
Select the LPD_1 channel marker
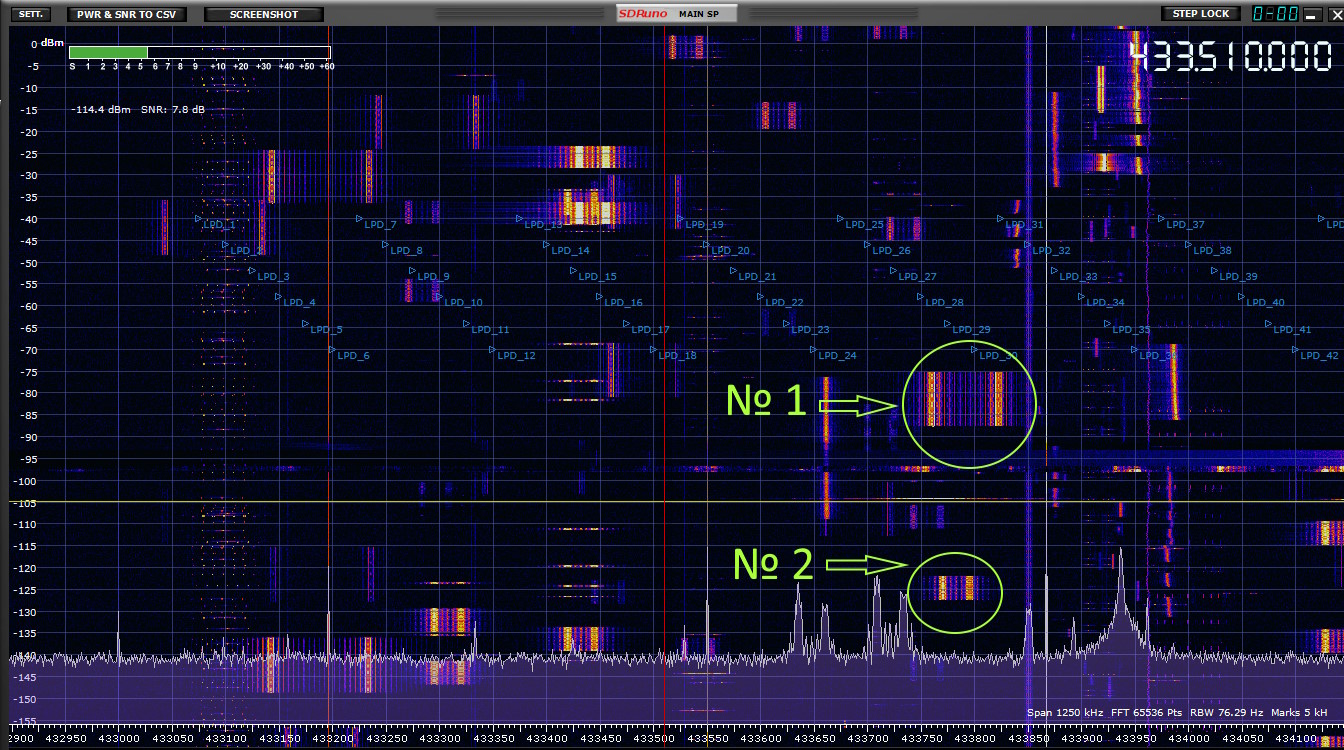point(217,224)
